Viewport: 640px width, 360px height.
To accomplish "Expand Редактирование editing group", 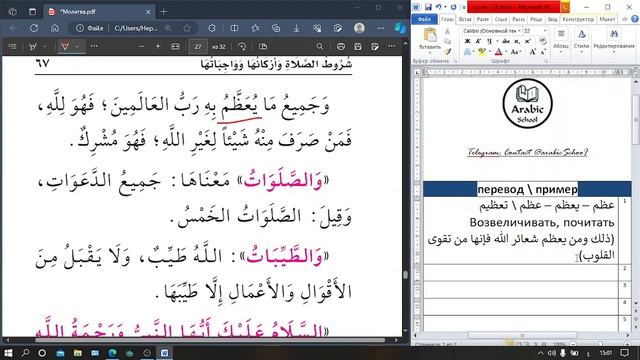I will coord(613,41).
